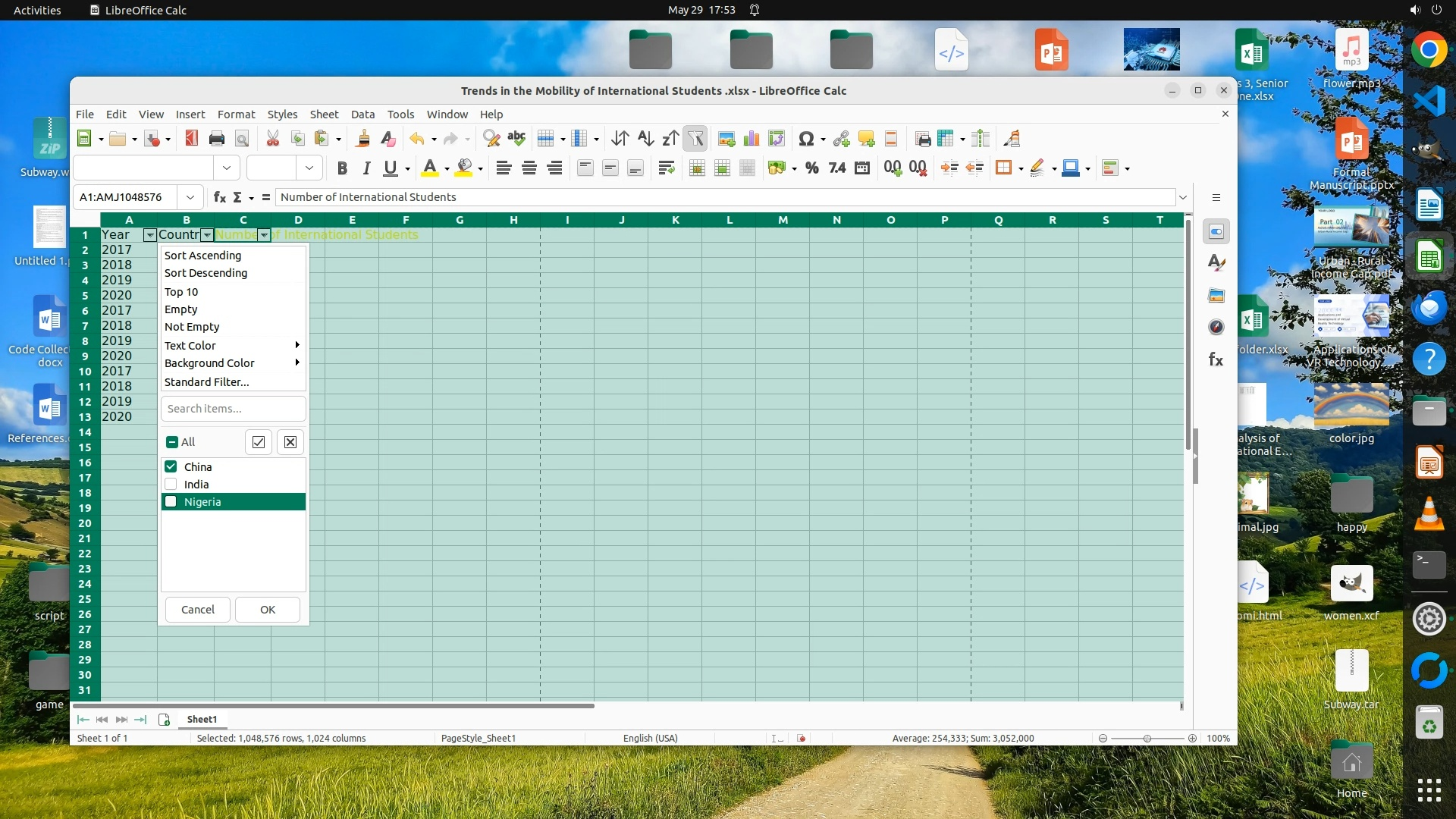
Task: Cancel the filter popup
Action: [197, 609]
